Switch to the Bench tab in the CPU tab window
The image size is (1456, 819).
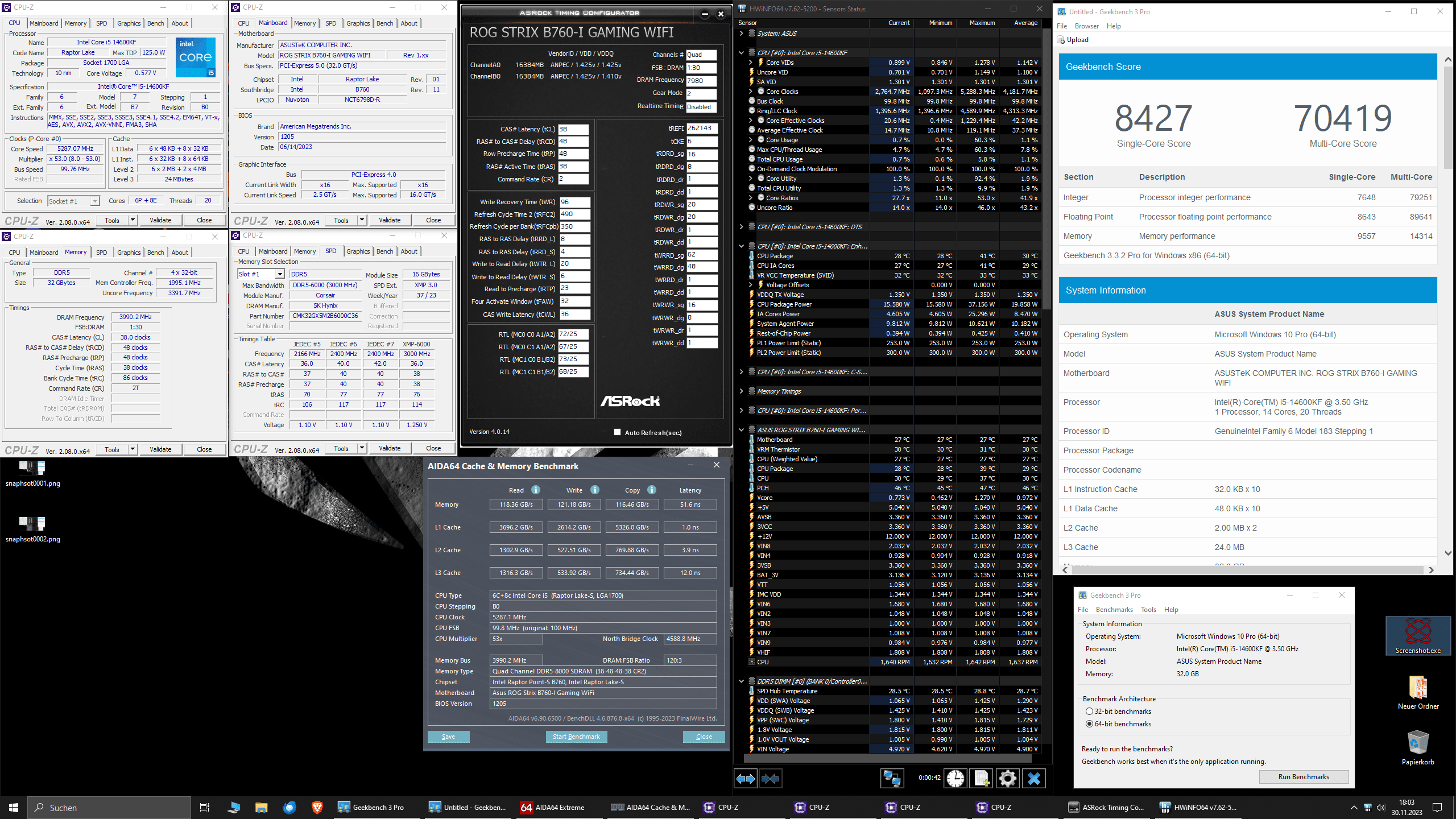155,23
